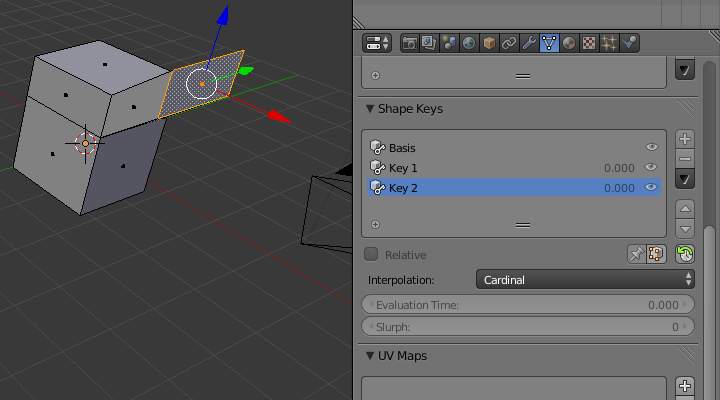Click the shape key icon of Key 2
The width and height of the screenshot is (720, 400).
coord(377,187)
